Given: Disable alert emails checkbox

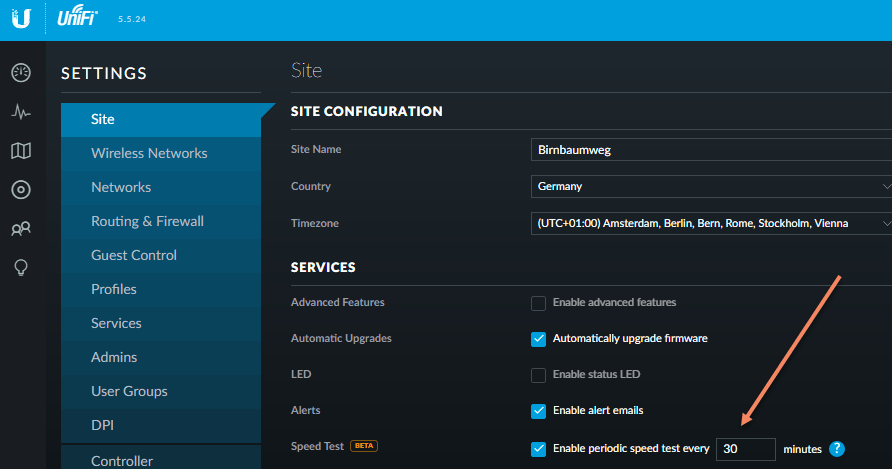Looking at the screenshot, I should click(x=538, y=410).
